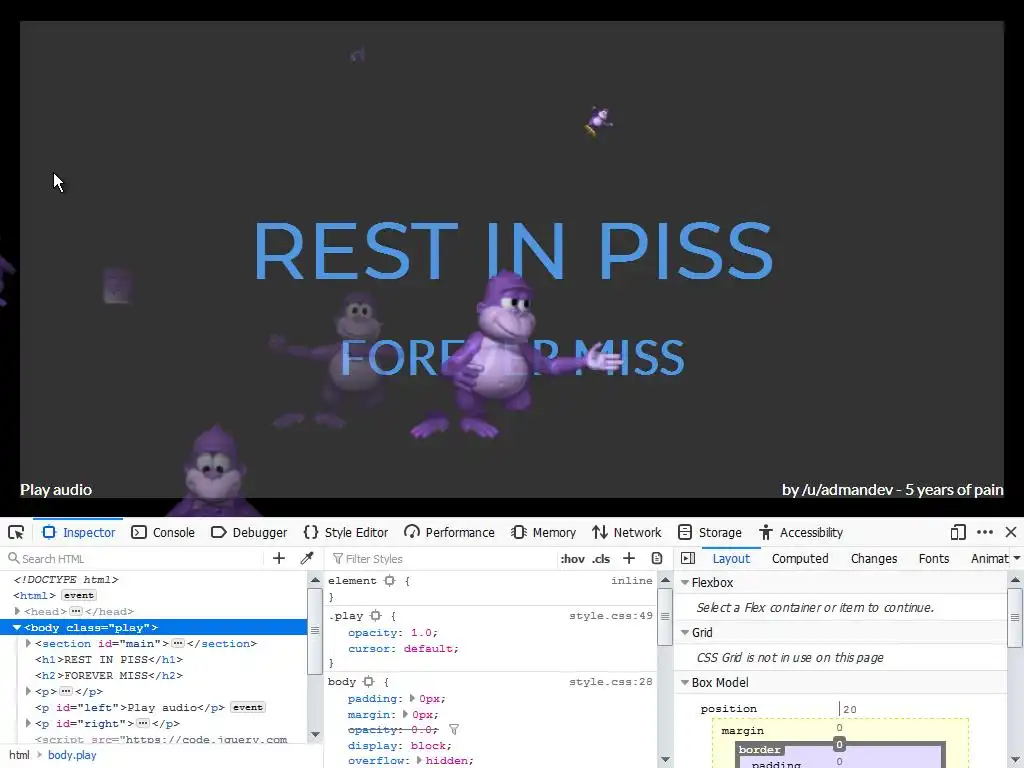Open the devtools more options menu
Viewport: 1024px width, 768px height.
click(x=985, y=532)
